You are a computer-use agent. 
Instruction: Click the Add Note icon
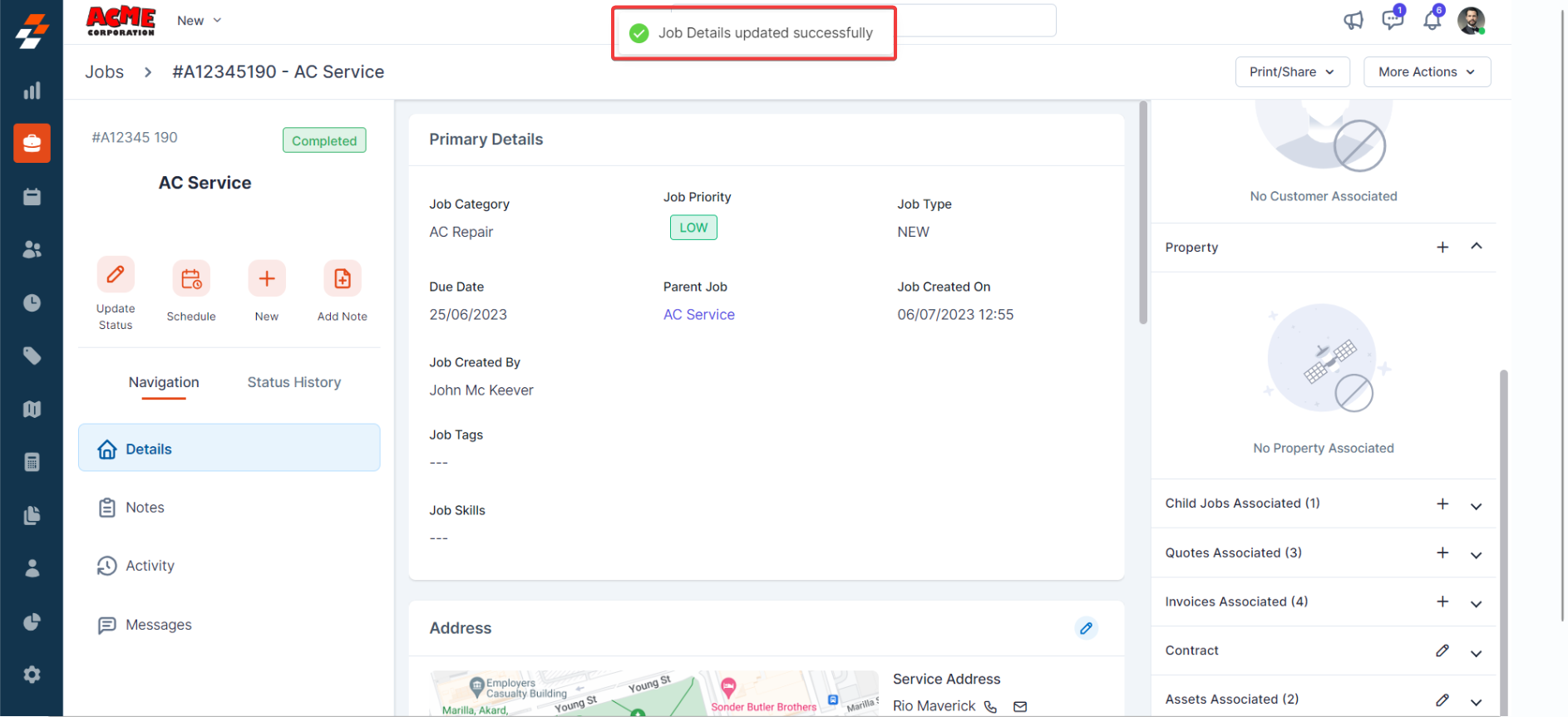click(343, 279)
